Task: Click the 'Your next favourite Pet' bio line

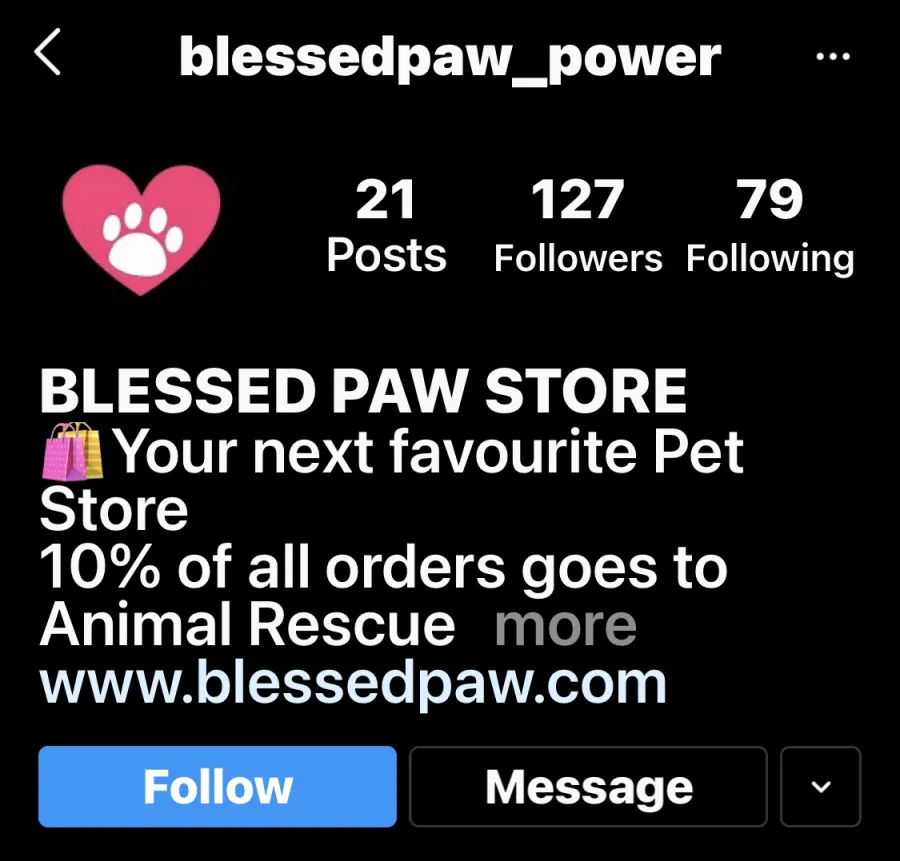Action: click(430, 452)
